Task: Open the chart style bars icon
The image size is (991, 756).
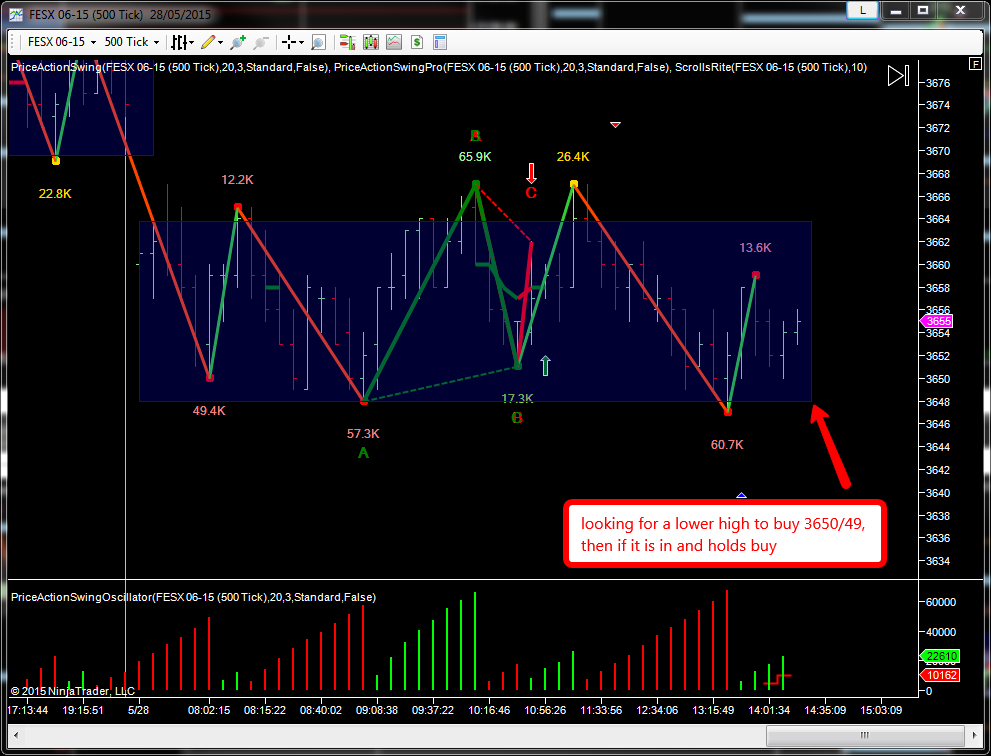Action: pos(179,42)
